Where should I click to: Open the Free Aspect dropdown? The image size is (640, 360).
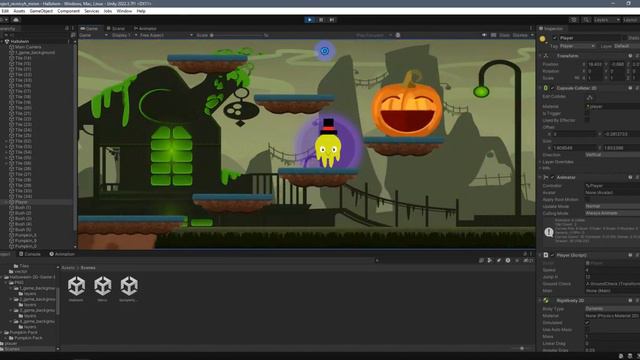click(166, 35)
